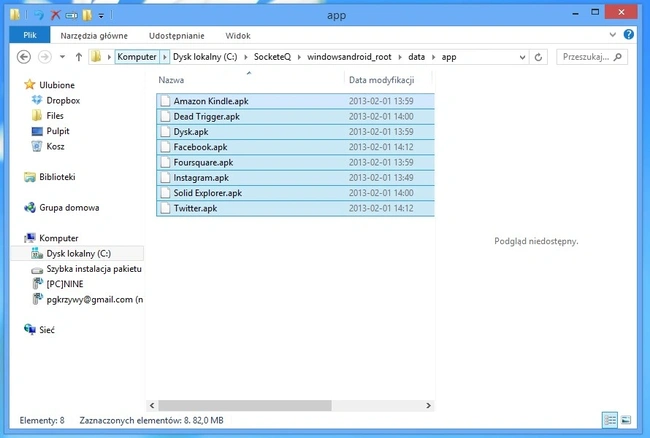
Task: Click the file icon beside Facebook.apk
Action: coord(165,147)
